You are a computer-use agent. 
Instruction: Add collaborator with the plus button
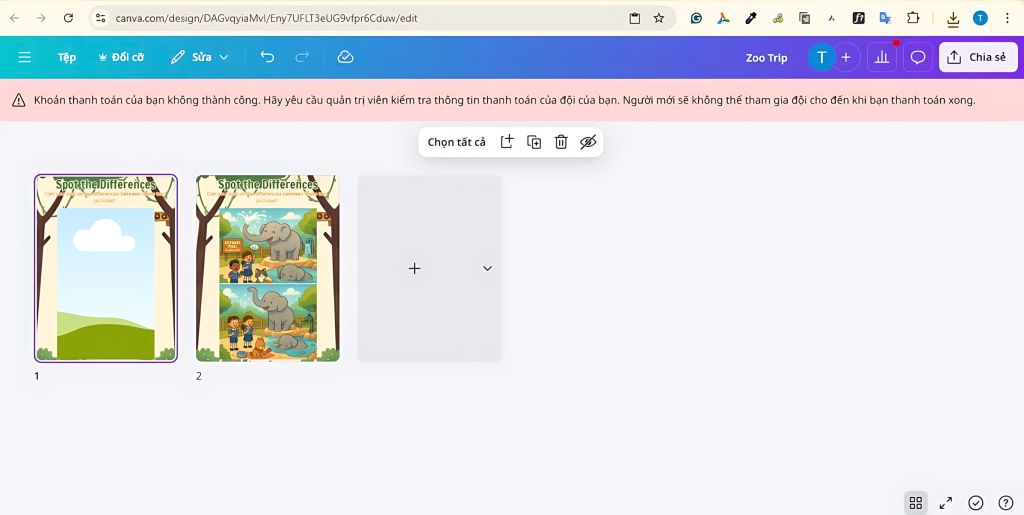point(846,57)
